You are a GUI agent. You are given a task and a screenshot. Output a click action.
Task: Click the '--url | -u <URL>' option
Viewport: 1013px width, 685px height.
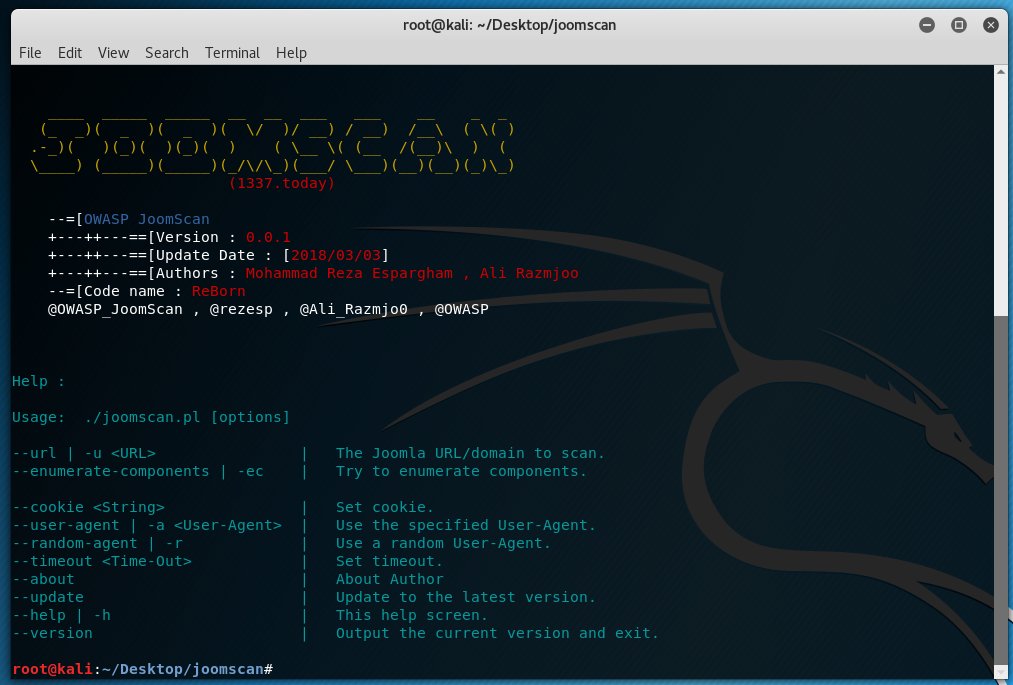point(84,454)
